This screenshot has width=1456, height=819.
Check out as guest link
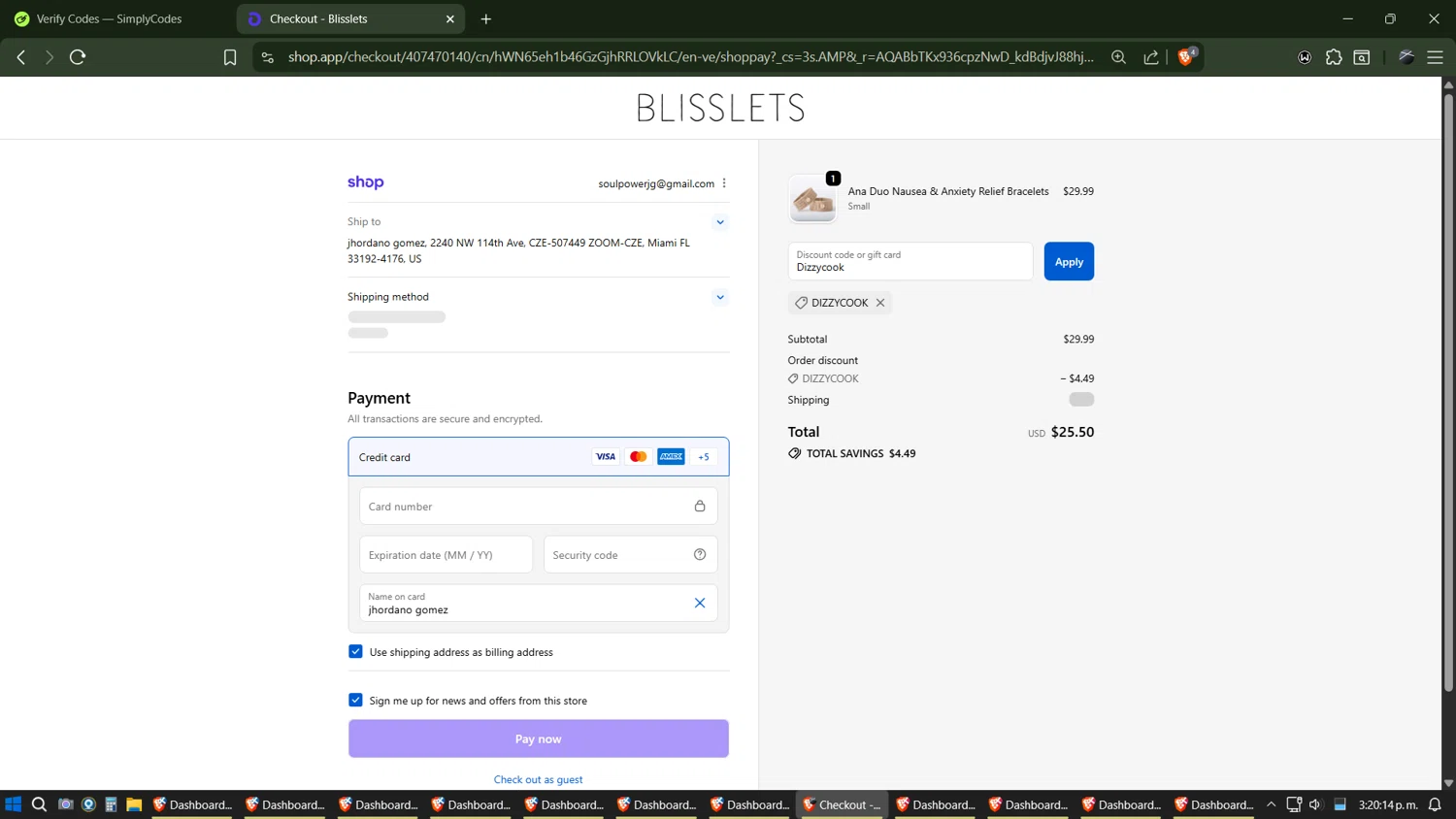point(539,779)
